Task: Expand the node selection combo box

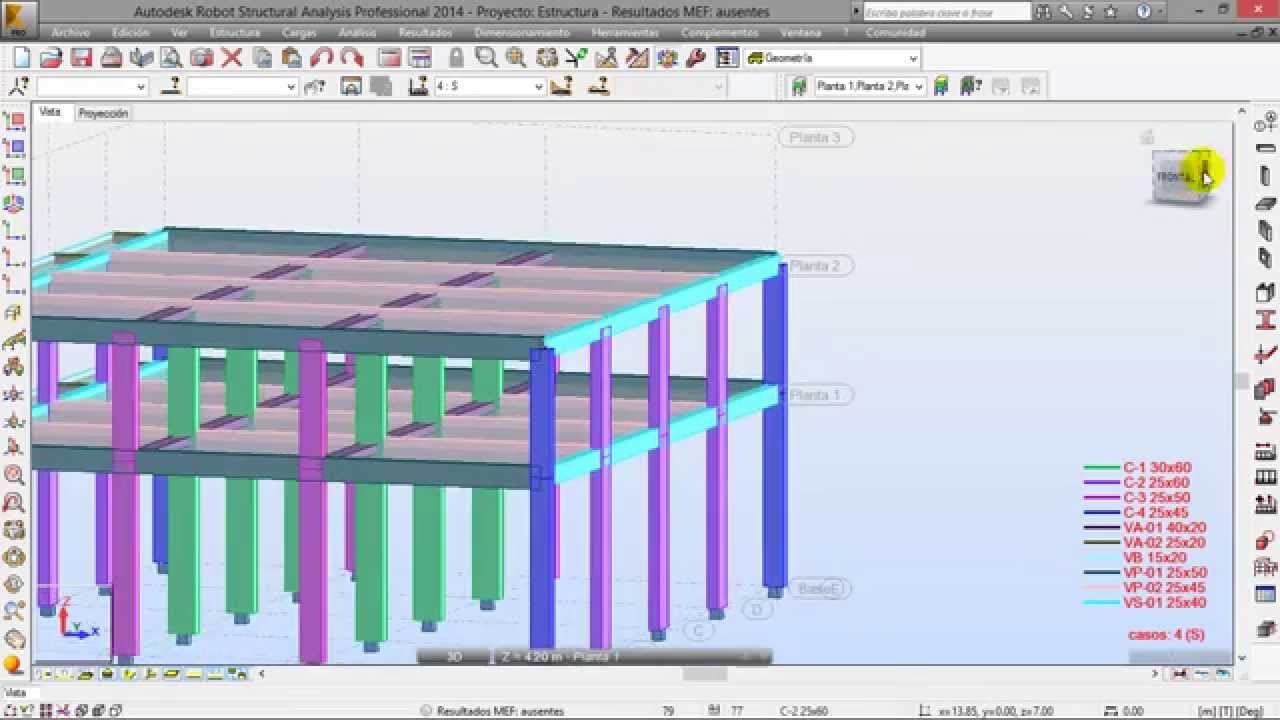Action: tap(141, 87)
